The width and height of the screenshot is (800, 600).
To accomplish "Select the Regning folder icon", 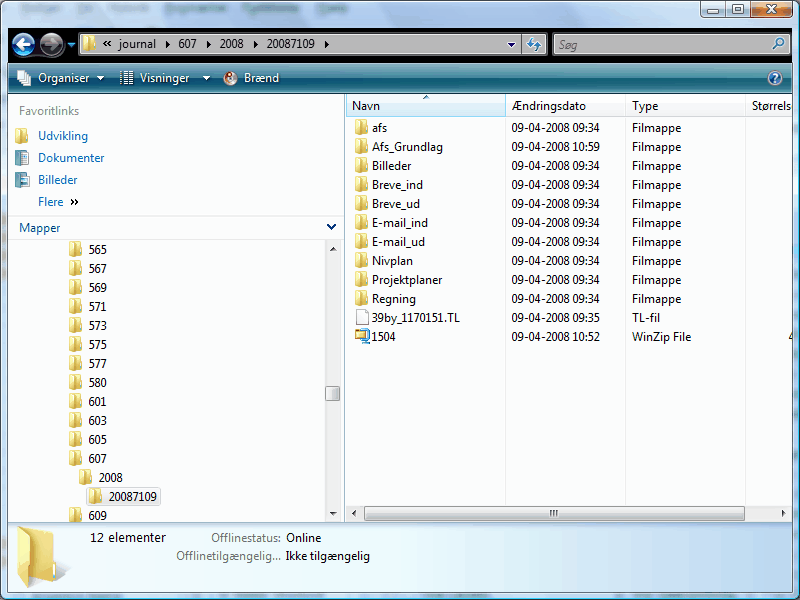I will 361,298.
